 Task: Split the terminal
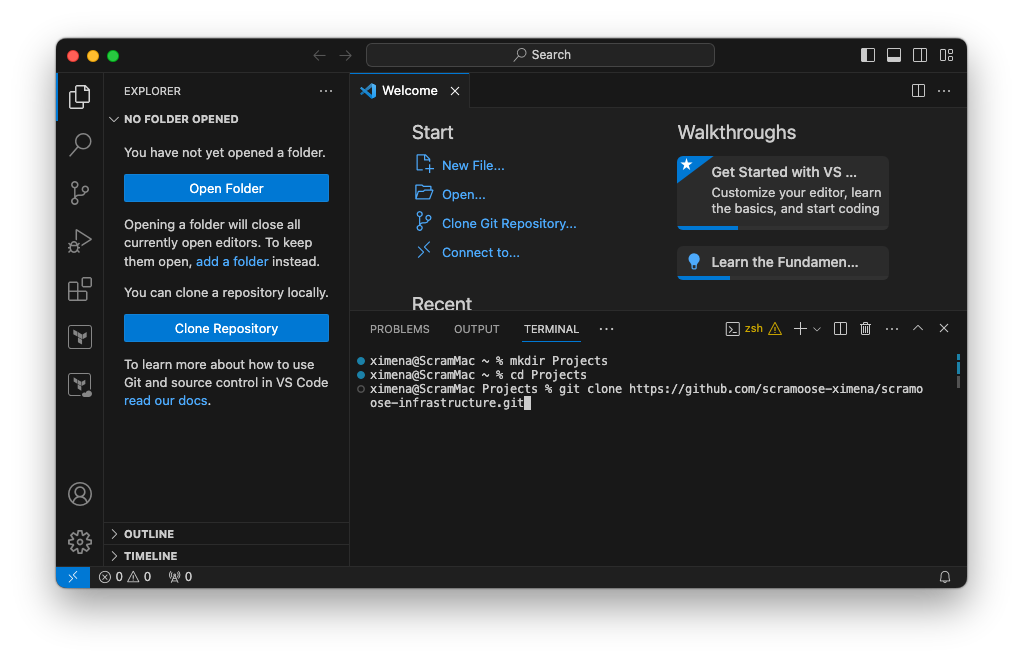[840, 329]
